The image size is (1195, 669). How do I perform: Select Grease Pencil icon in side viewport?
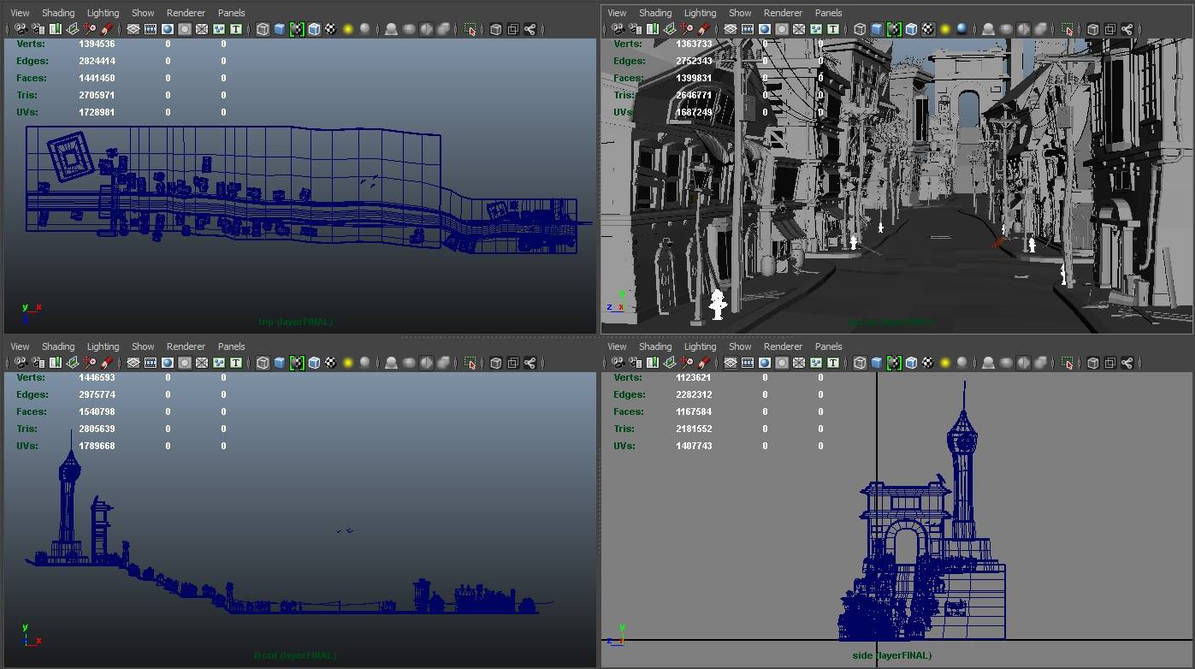703,363
